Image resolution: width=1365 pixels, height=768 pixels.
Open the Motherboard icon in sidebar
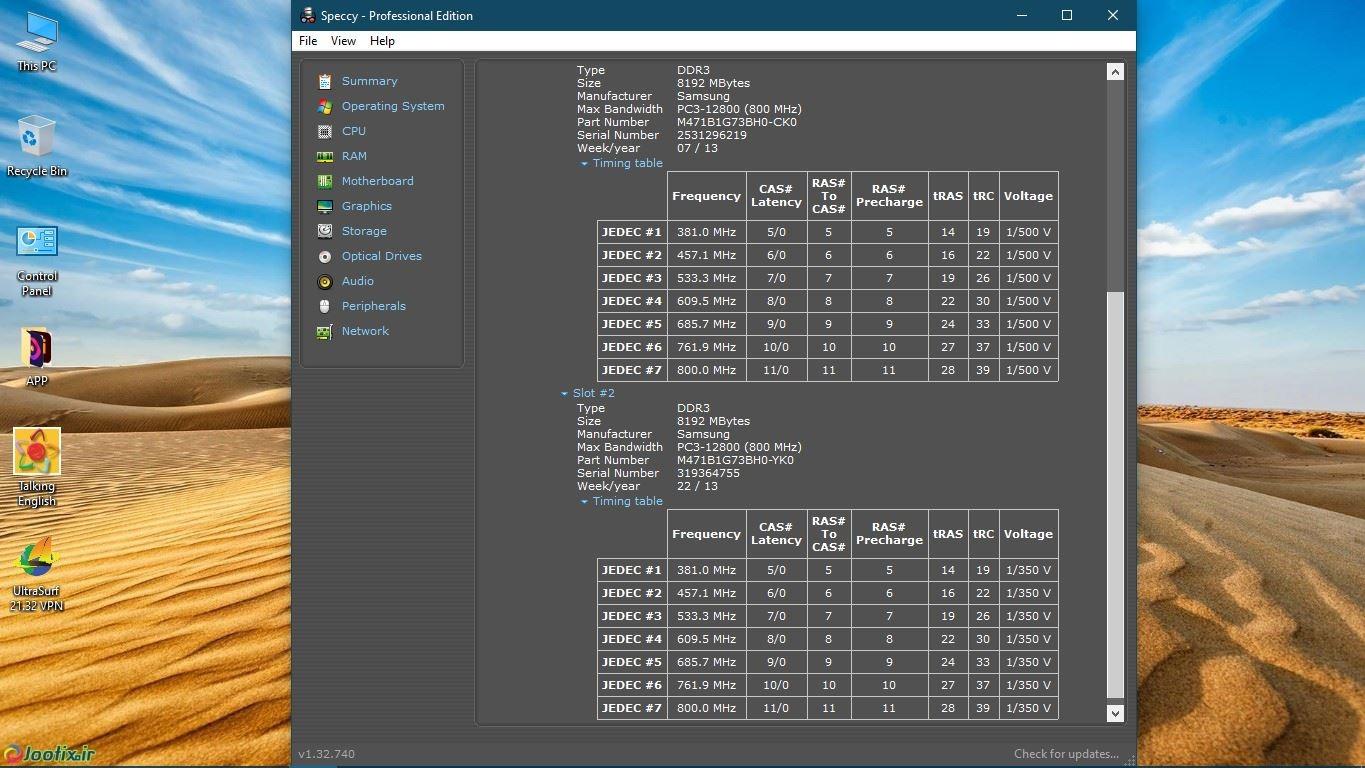pos(324,181)
